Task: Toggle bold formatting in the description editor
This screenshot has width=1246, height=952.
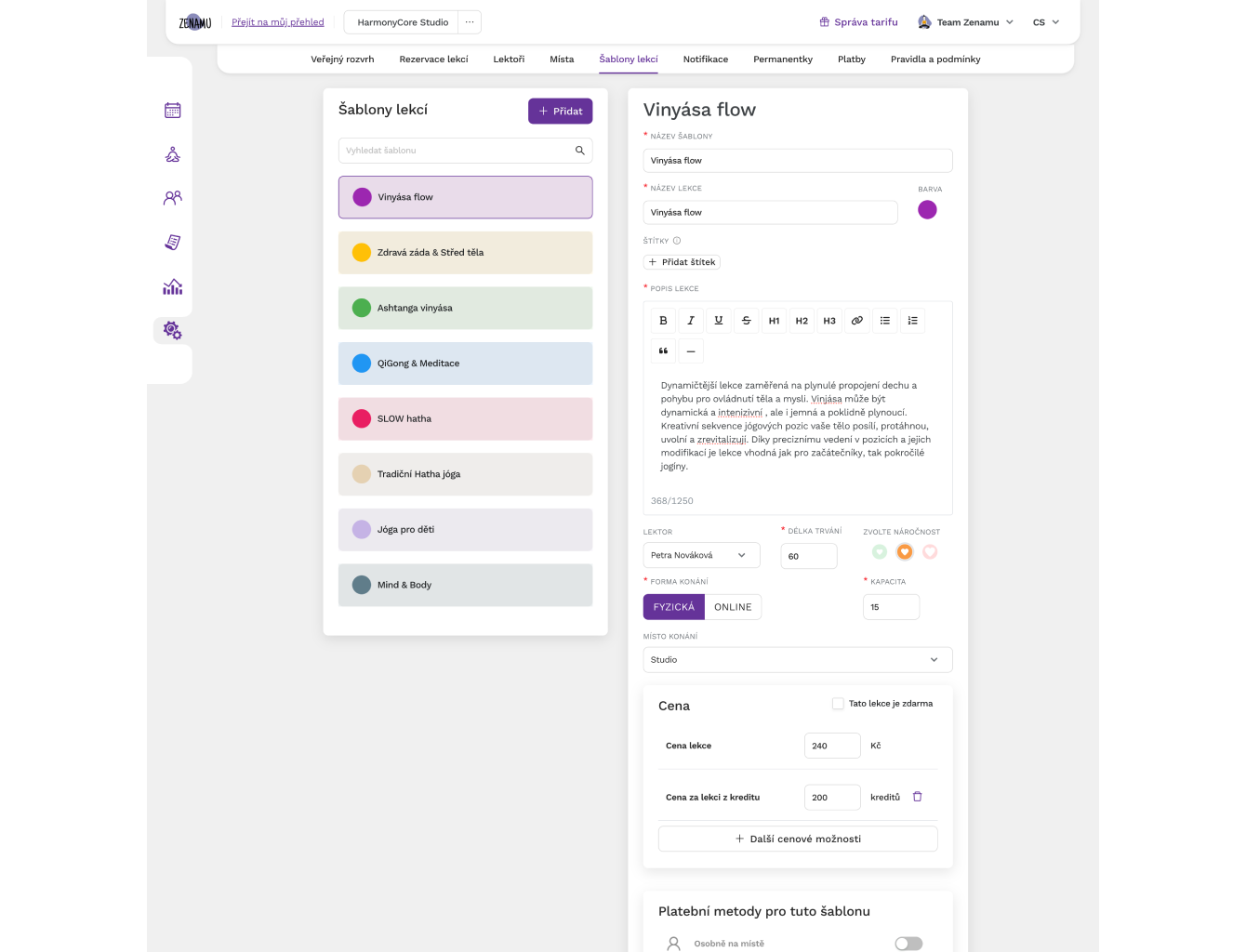Action: [663, 321]
